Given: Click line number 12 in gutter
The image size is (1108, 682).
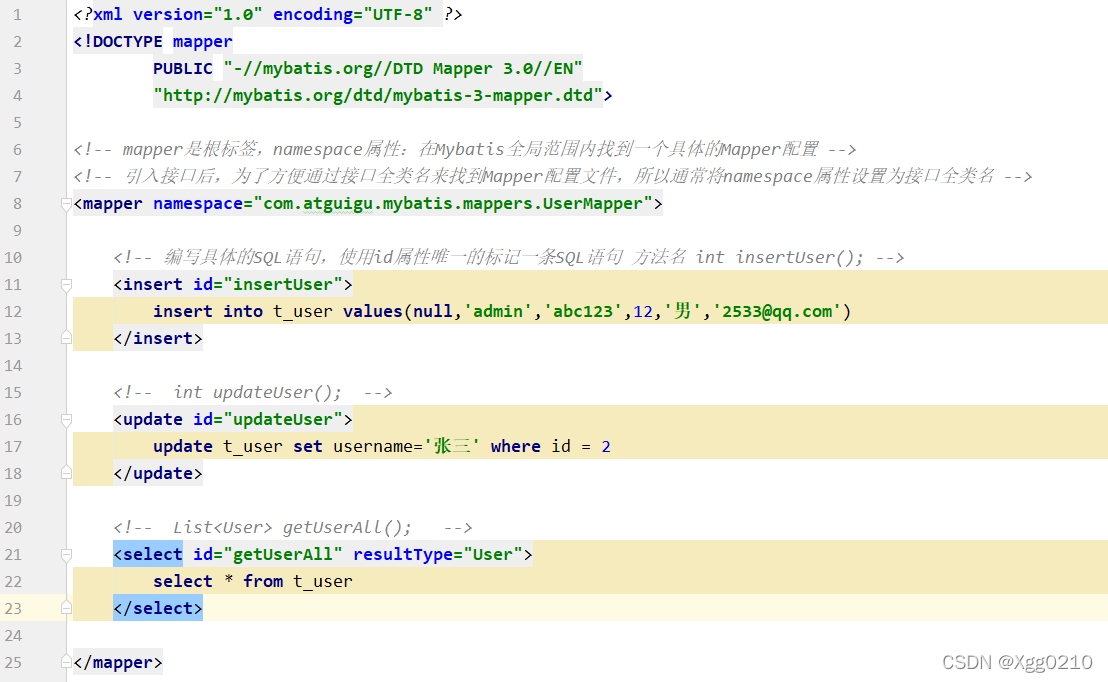Looking at the screenshot, I should click(13, 312).
